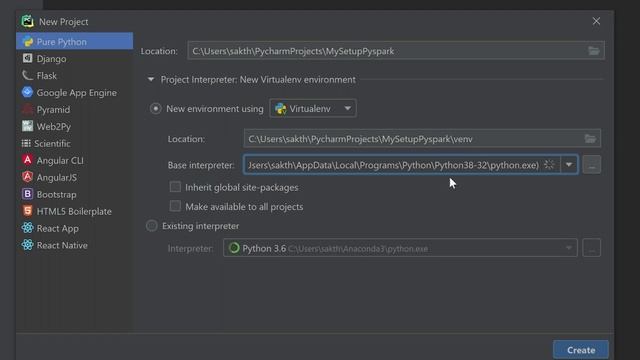The image size is (640, 360).
Task: Browse folder for project Location
Action: coord(594,51)
